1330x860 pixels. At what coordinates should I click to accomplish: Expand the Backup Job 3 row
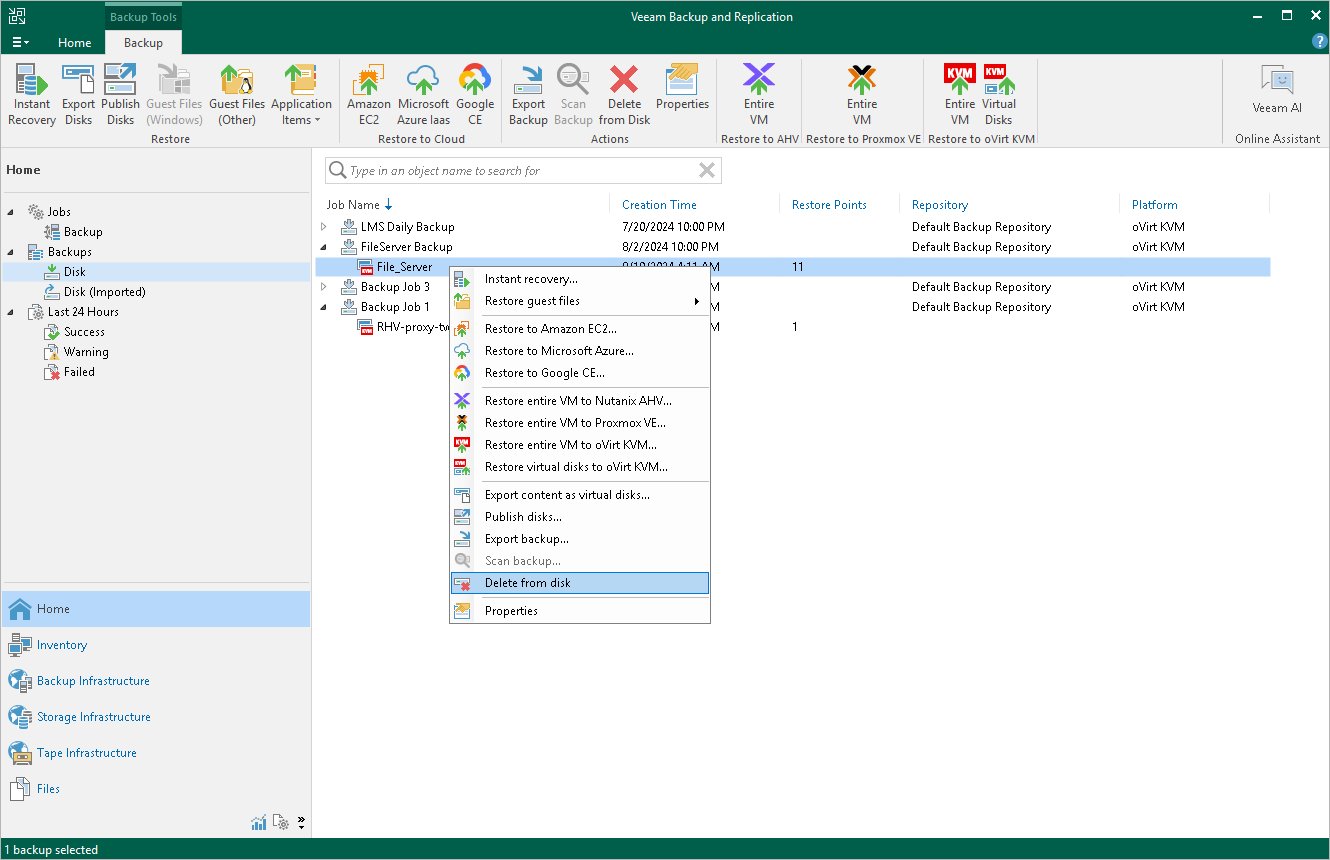323,287
